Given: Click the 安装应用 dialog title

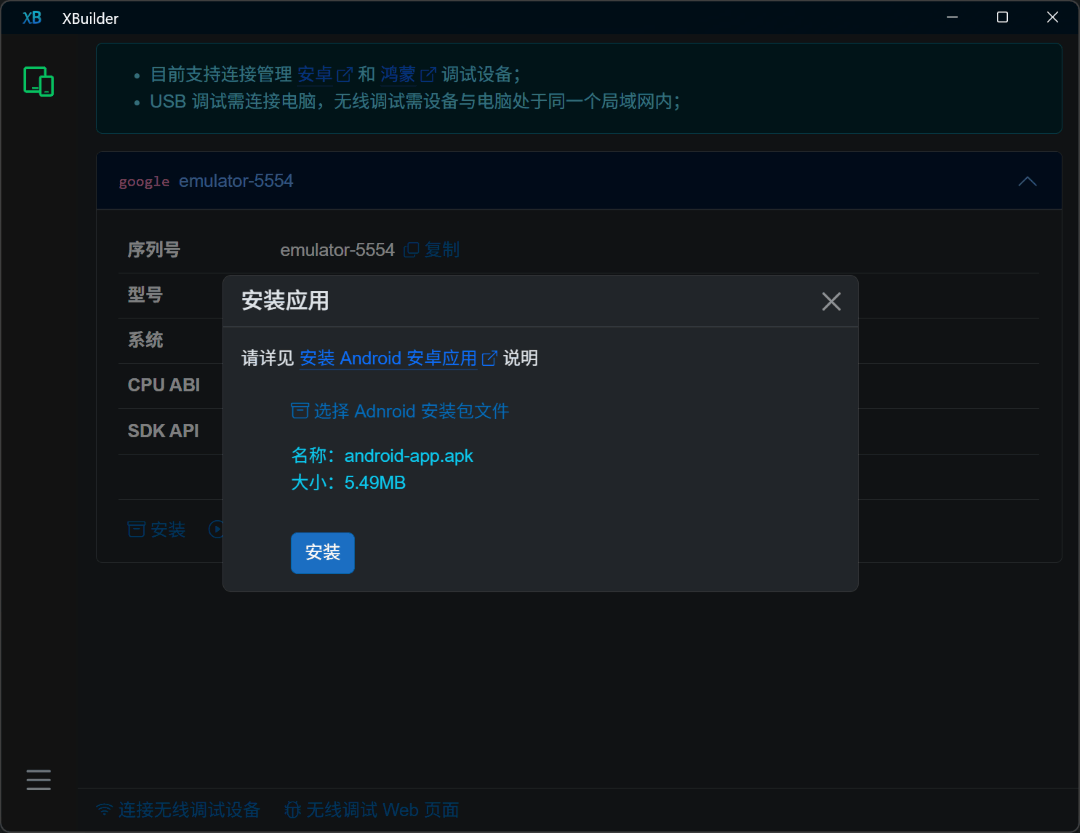Looking at the screenshot, I should [285, 300].
